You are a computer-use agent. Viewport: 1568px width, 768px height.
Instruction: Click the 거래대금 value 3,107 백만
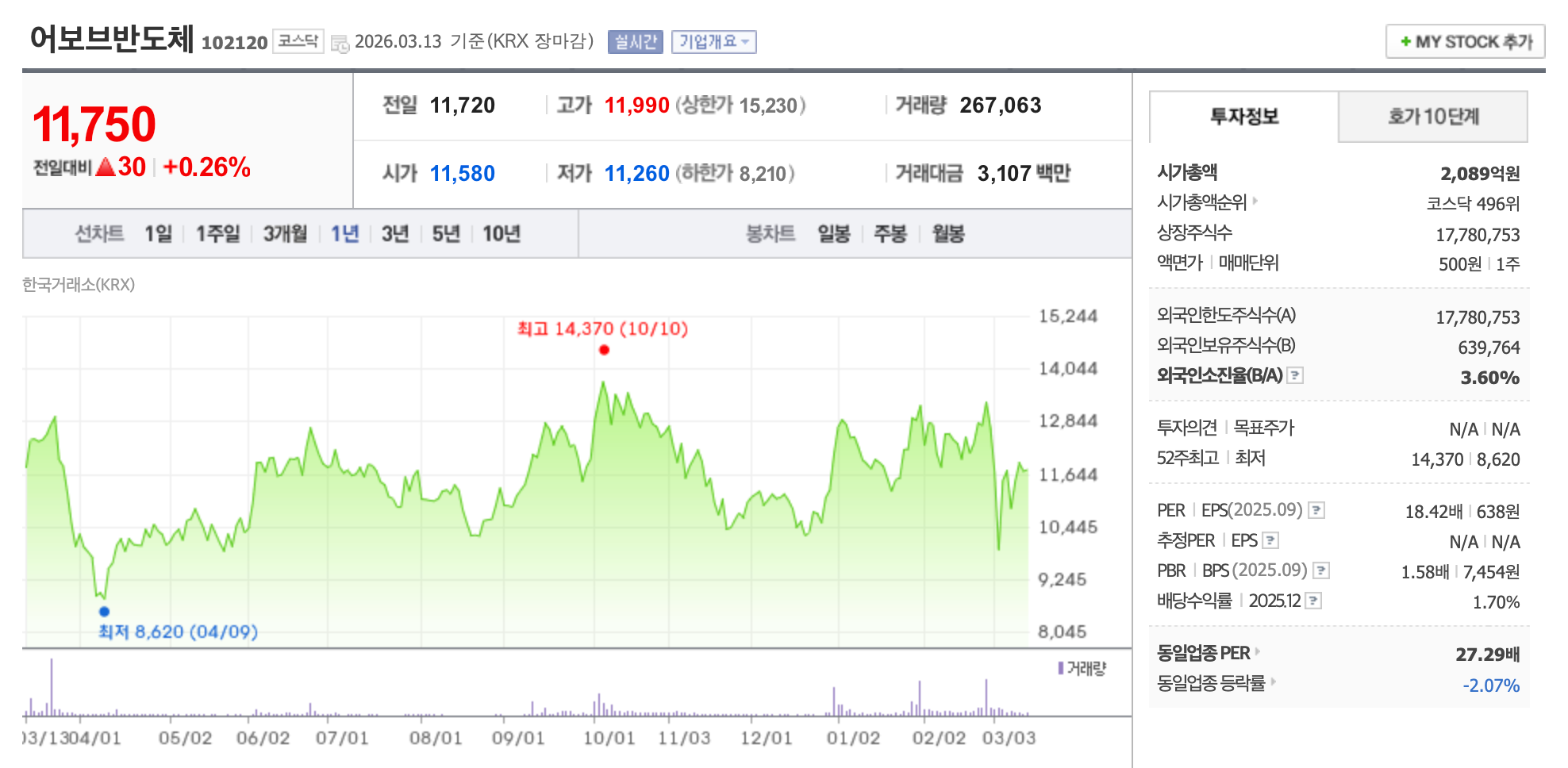coord(1024,174)
